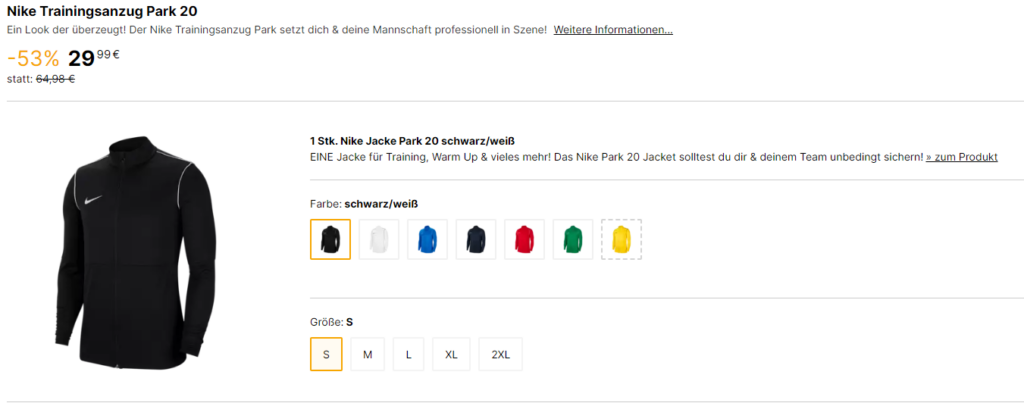Choose the white jacket color option
1024x403 pixels.
coord(379,239)
